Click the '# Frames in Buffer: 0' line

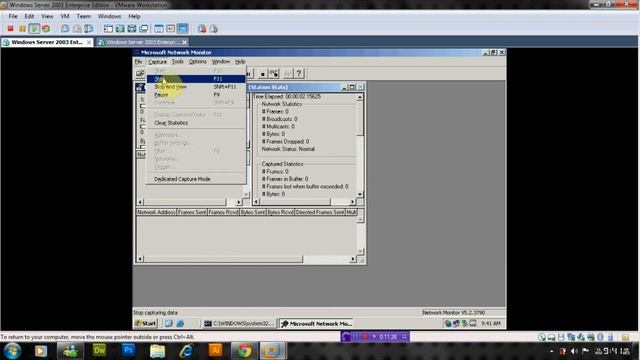click(285, 179)
